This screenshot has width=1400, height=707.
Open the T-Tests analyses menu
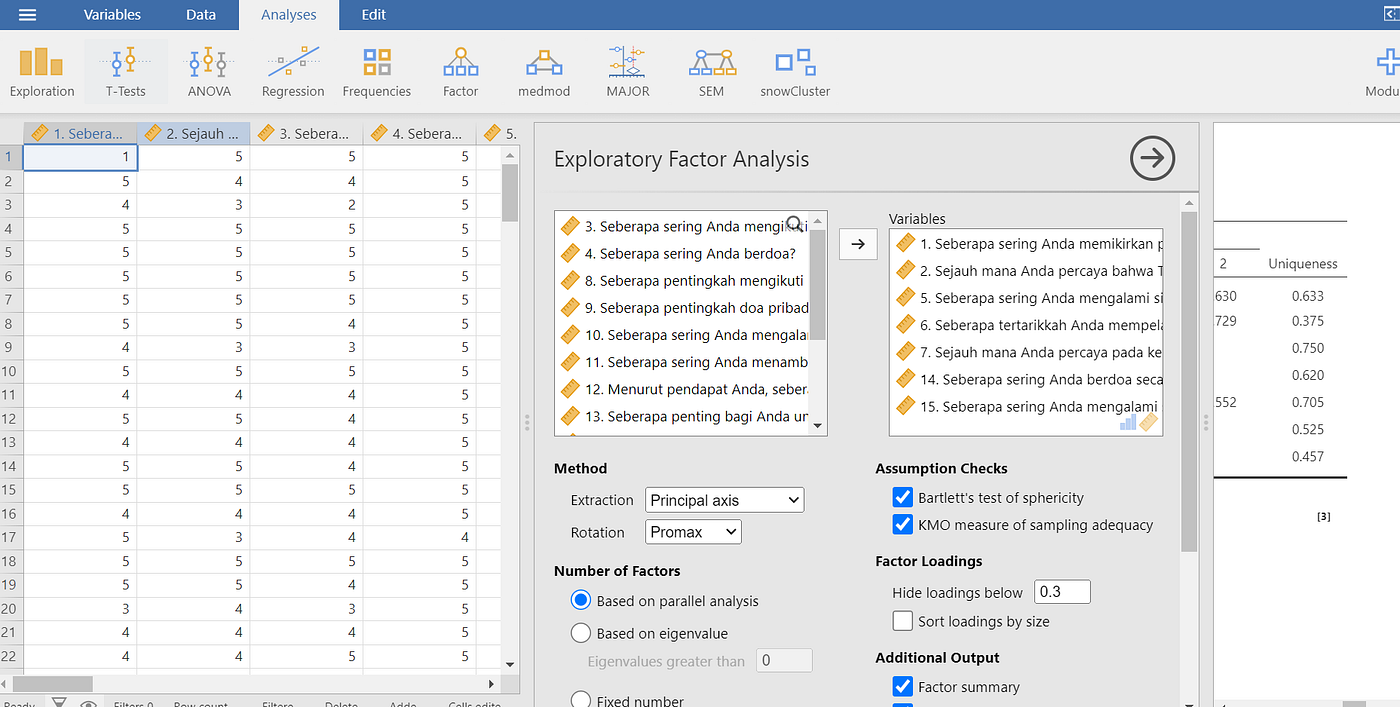click(126, 72)
